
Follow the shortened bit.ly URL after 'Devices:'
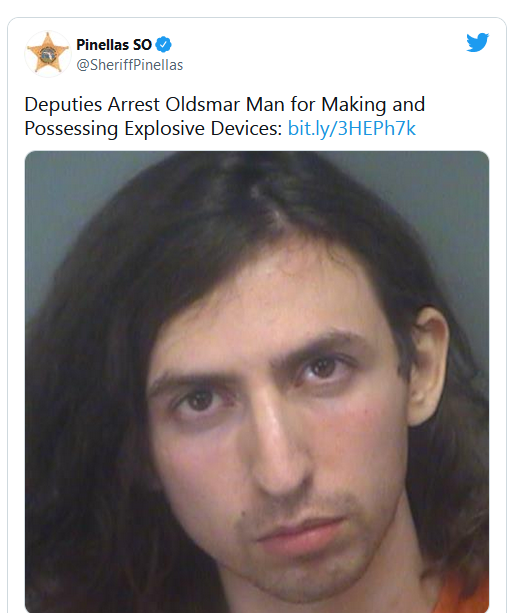click(x=351, y=128)
